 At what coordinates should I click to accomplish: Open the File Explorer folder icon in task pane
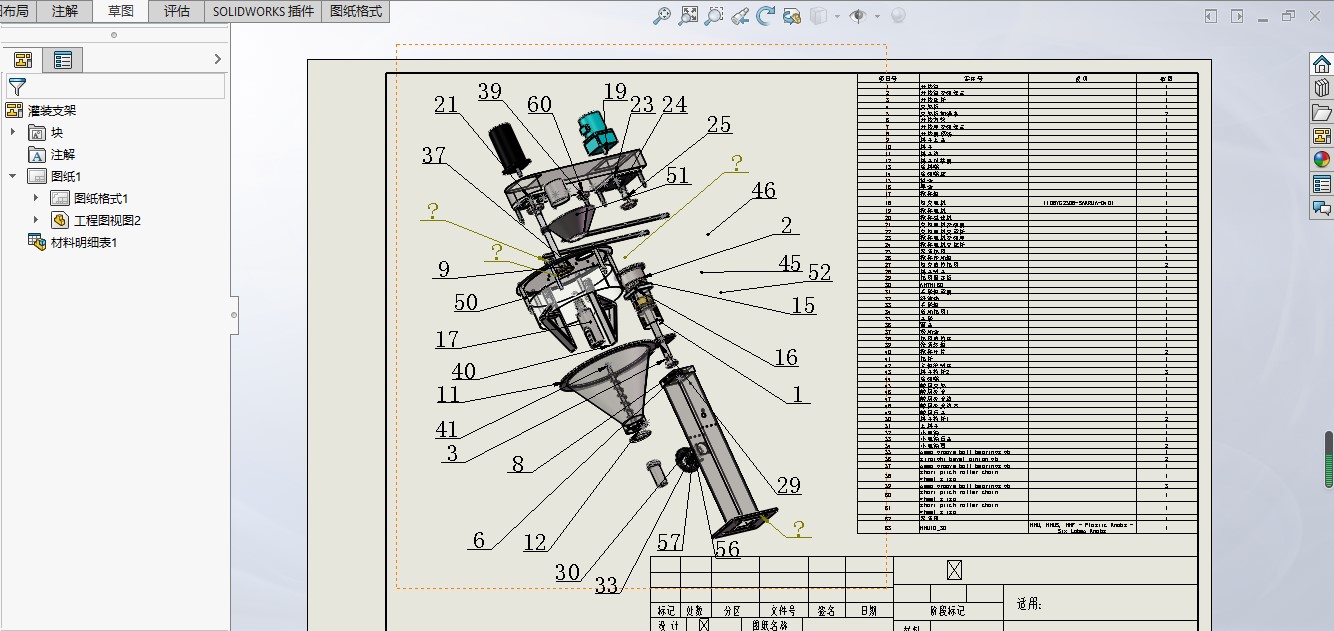coord(1321,112)
